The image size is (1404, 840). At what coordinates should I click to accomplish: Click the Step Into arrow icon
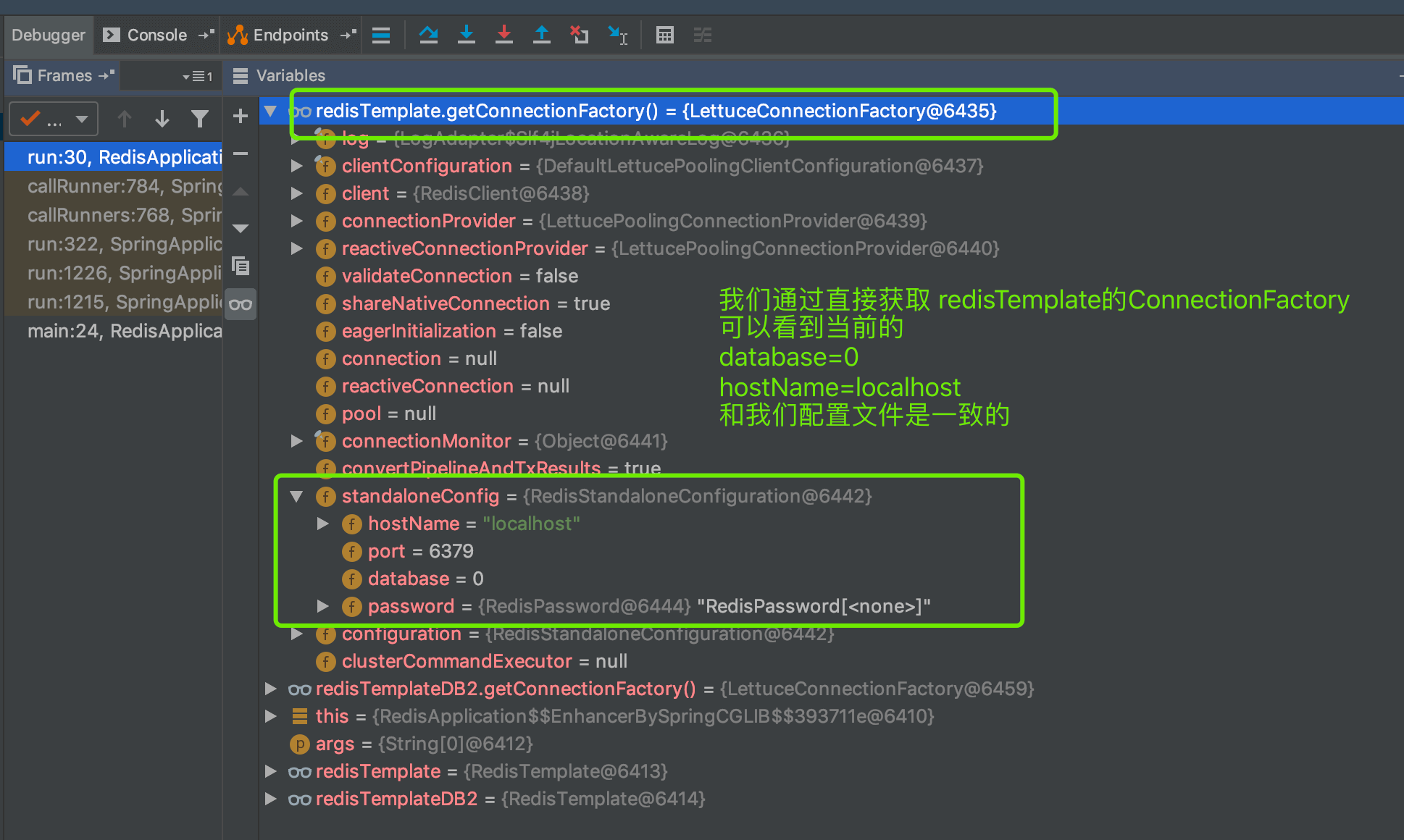pyautogui.click(x=467, y=35)
